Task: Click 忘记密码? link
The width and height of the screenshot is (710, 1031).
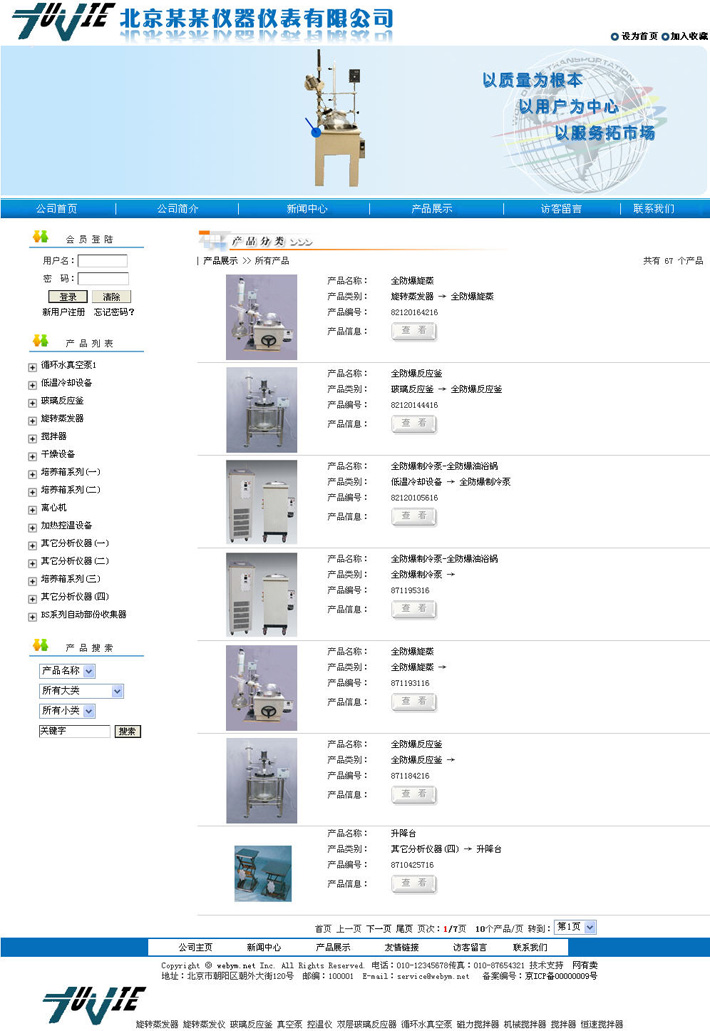Action: [114, 312]
